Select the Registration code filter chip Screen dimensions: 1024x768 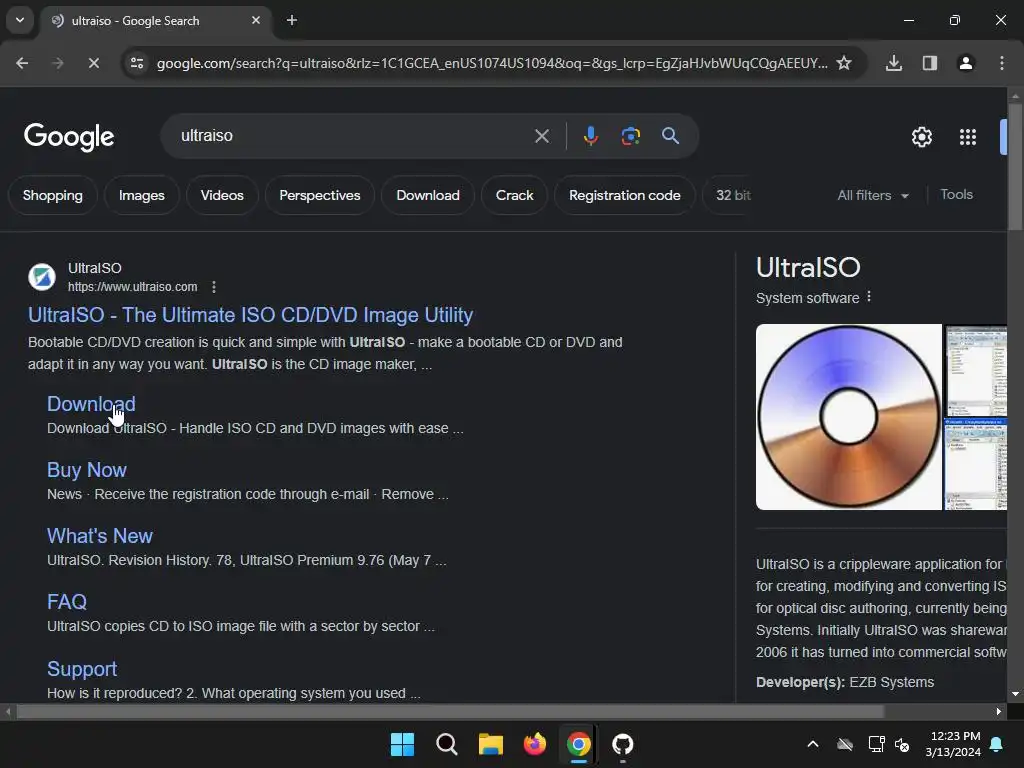coord(624,195)
